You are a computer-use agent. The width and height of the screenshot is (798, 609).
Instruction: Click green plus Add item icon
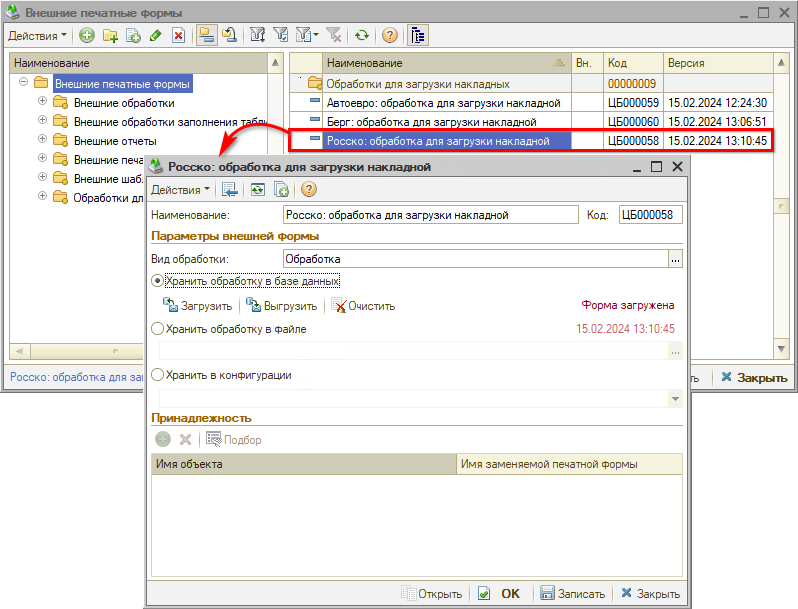87,36
